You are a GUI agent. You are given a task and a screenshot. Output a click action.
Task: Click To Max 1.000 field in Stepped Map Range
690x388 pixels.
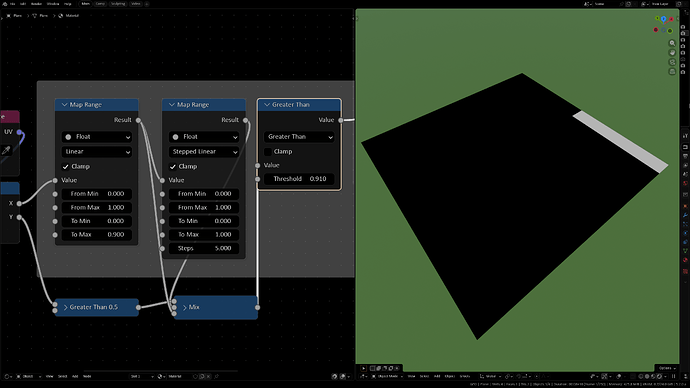pos(204,234)
